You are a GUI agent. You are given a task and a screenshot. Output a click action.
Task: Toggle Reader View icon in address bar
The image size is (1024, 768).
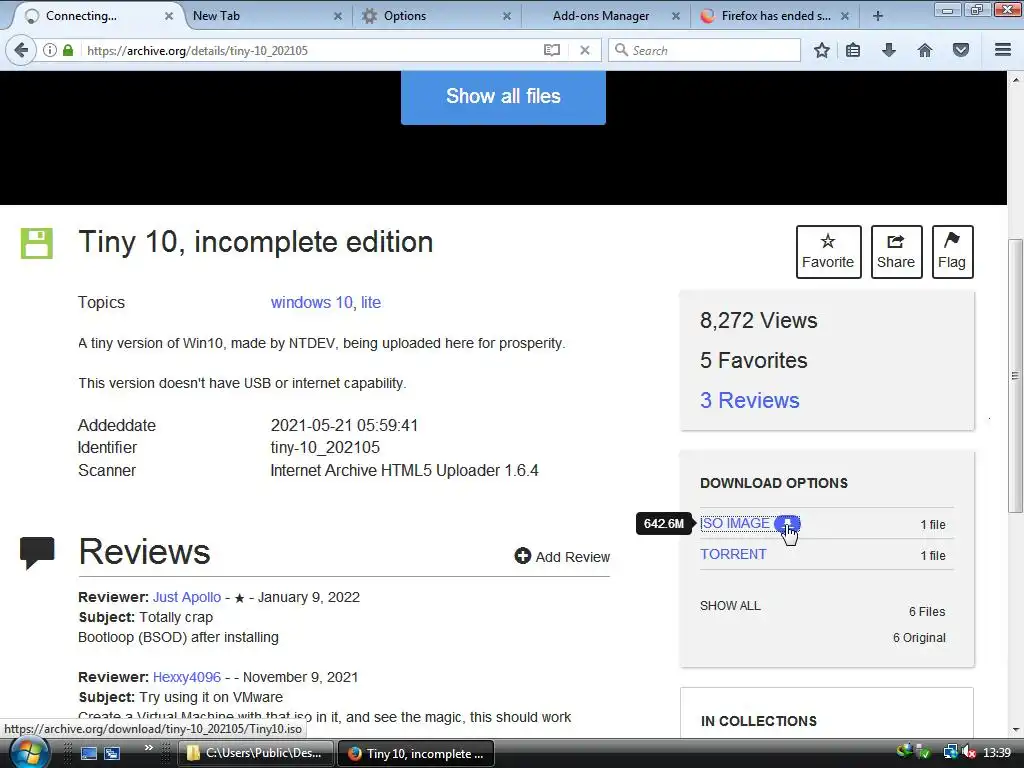pos(552,50)
